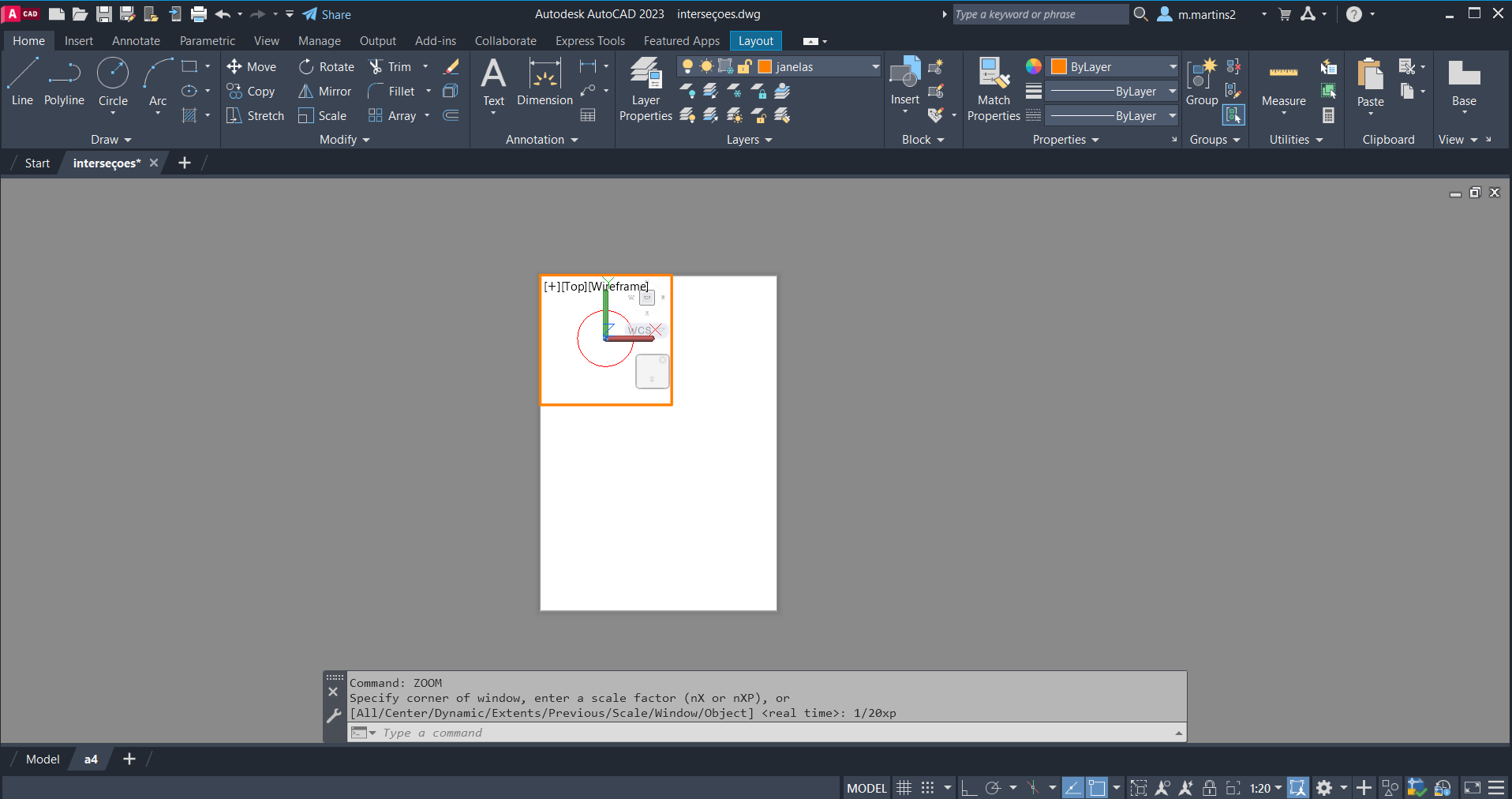Click the orange ByLayer color swatch
Viewport: 1512px width, 799px height.
point(1059,67)
